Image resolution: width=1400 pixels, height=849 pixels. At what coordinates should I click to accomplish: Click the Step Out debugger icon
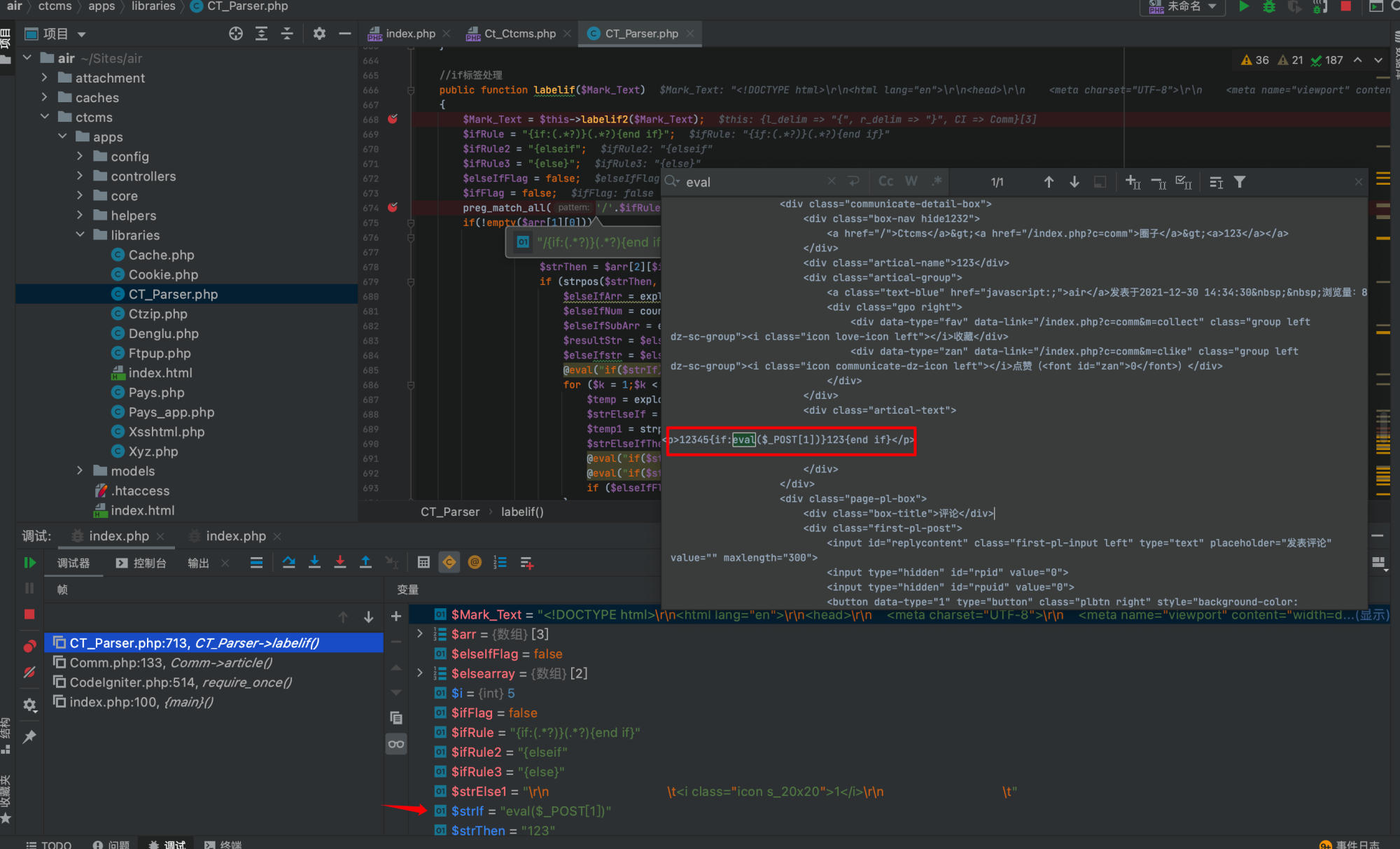(x=365, y=563)
